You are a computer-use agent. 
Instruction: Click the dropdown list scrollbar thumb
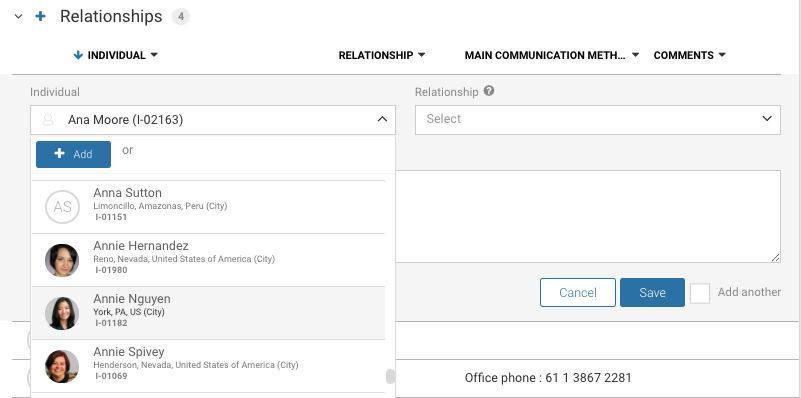(x=390, y=376)
